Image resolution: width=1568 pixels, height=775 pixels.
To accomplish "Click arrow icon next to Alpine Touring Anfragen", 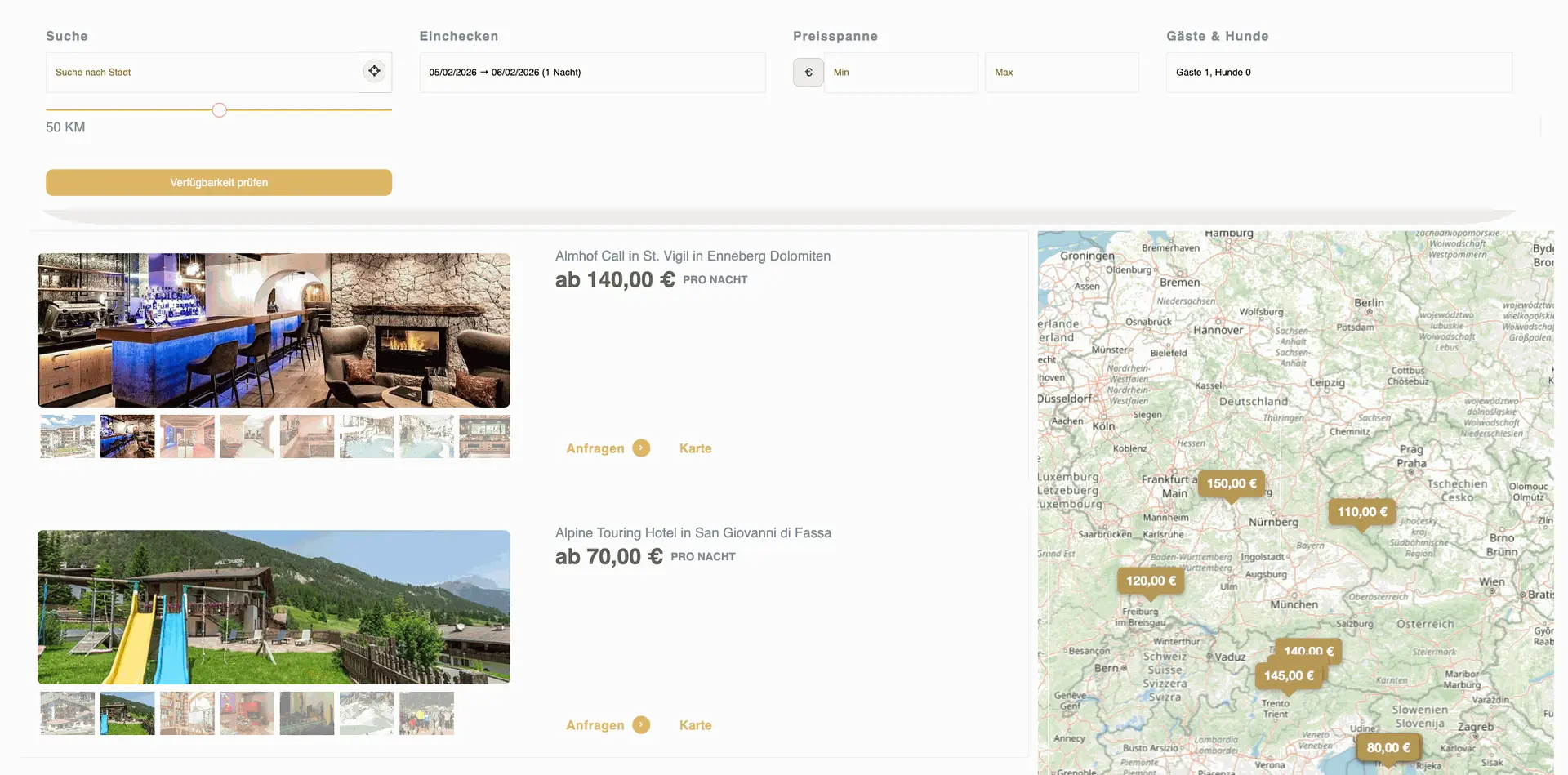I will 641,725.
